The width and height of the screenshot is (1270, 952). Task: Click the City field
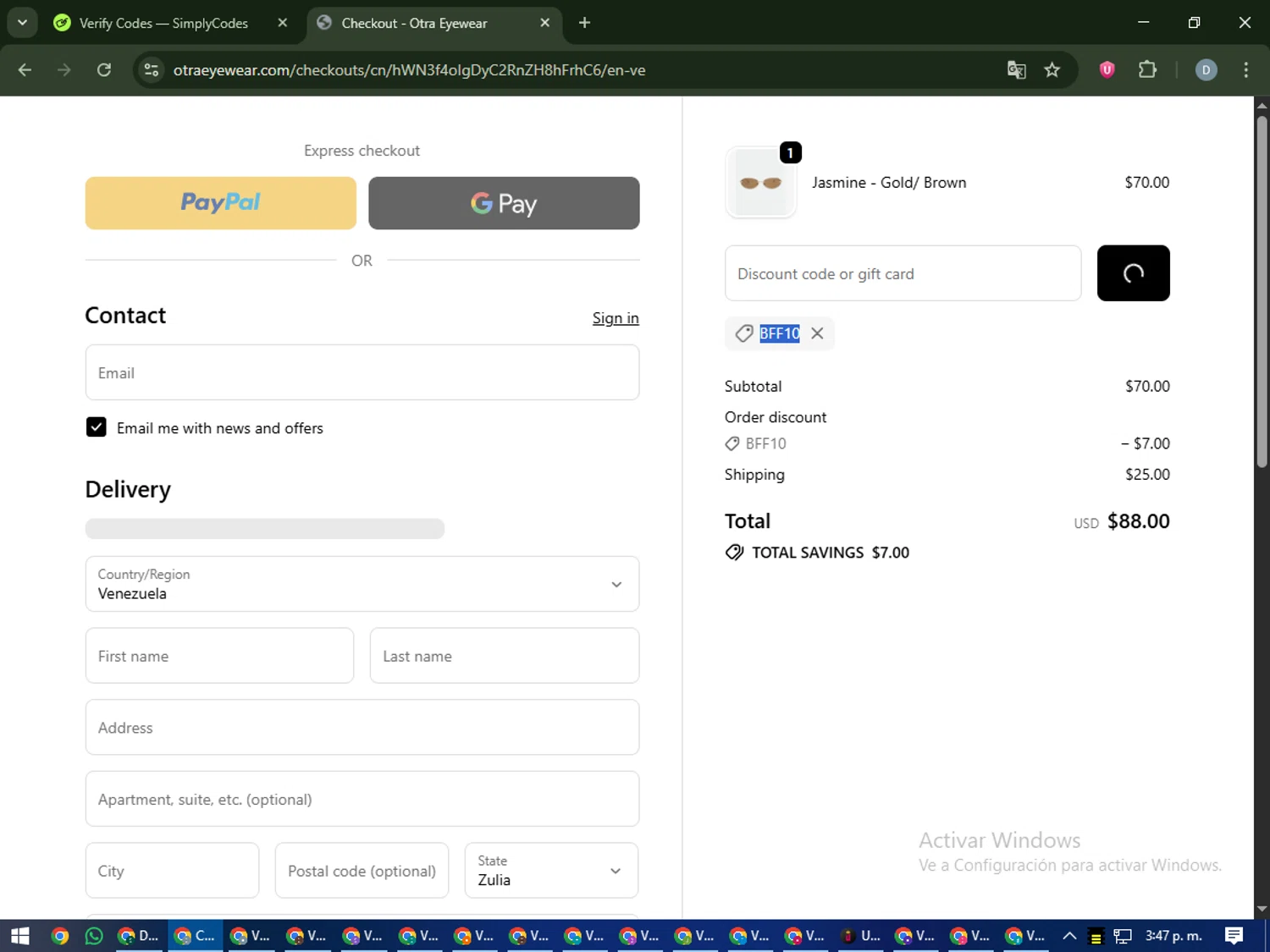(172, 870)
